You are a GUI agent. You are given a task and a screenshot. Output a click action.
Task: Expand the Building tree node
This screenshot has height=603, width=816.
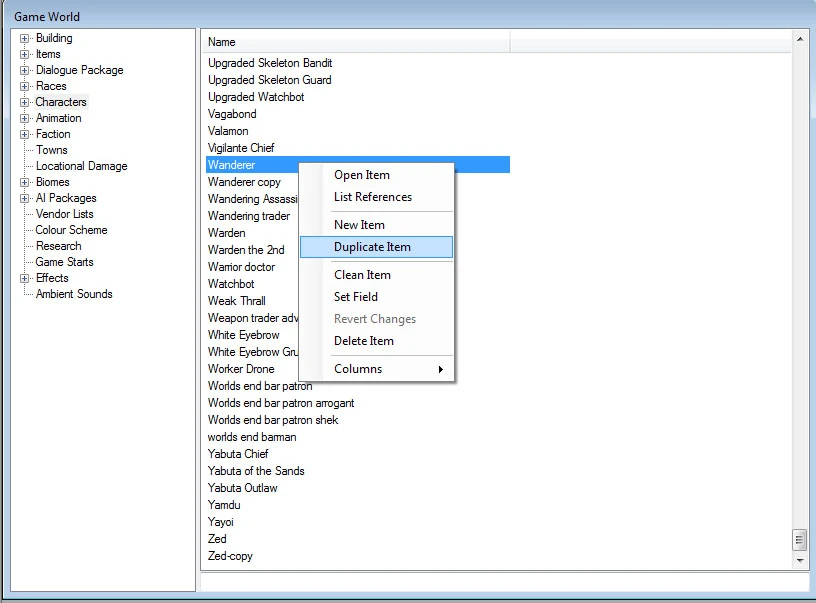click(24, 39)
